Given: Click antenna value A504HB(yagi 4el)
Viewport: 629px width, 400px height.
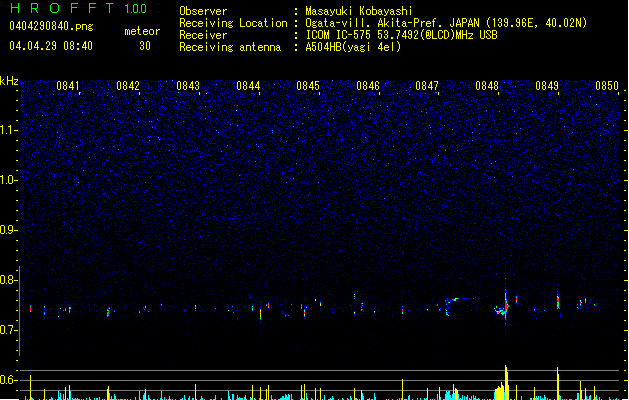Looking at the screenshot, I should click(353, 47).
